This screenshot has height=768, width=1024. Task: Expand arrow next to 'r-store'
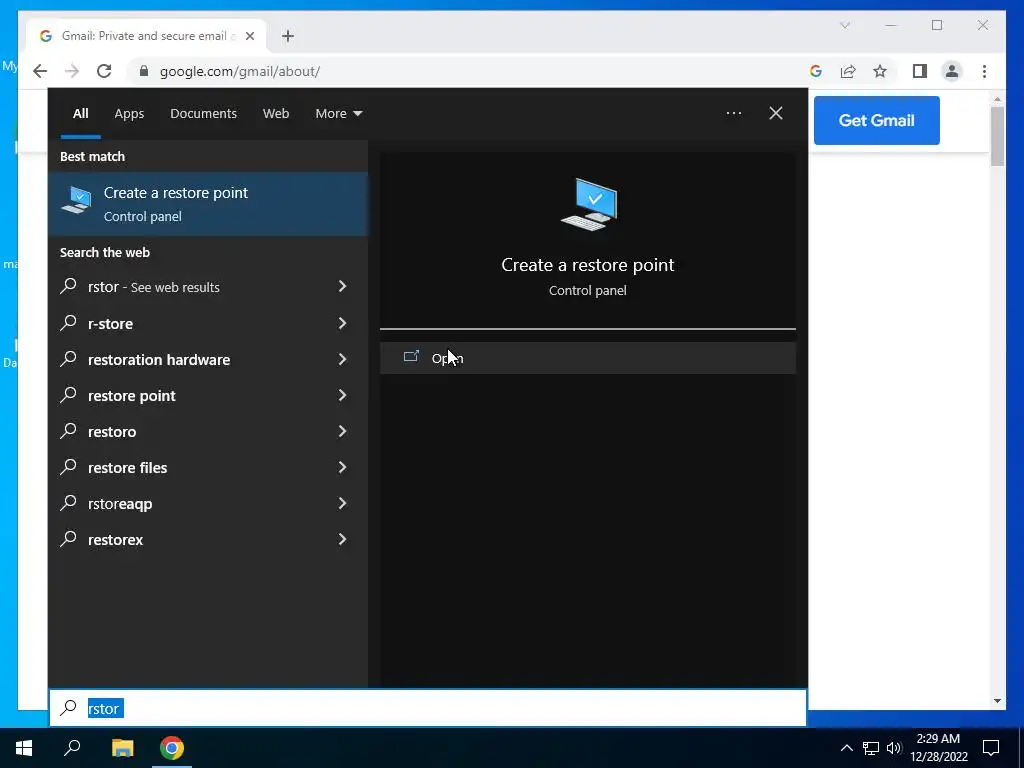pos(342,323)
